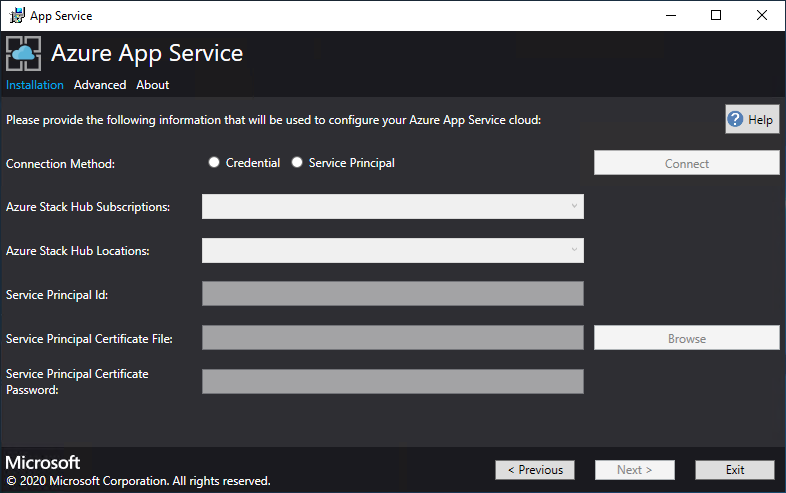This screenshot has height=493, width=786.
Task: Click the Certificate Password input field
Action: (392, 382)
